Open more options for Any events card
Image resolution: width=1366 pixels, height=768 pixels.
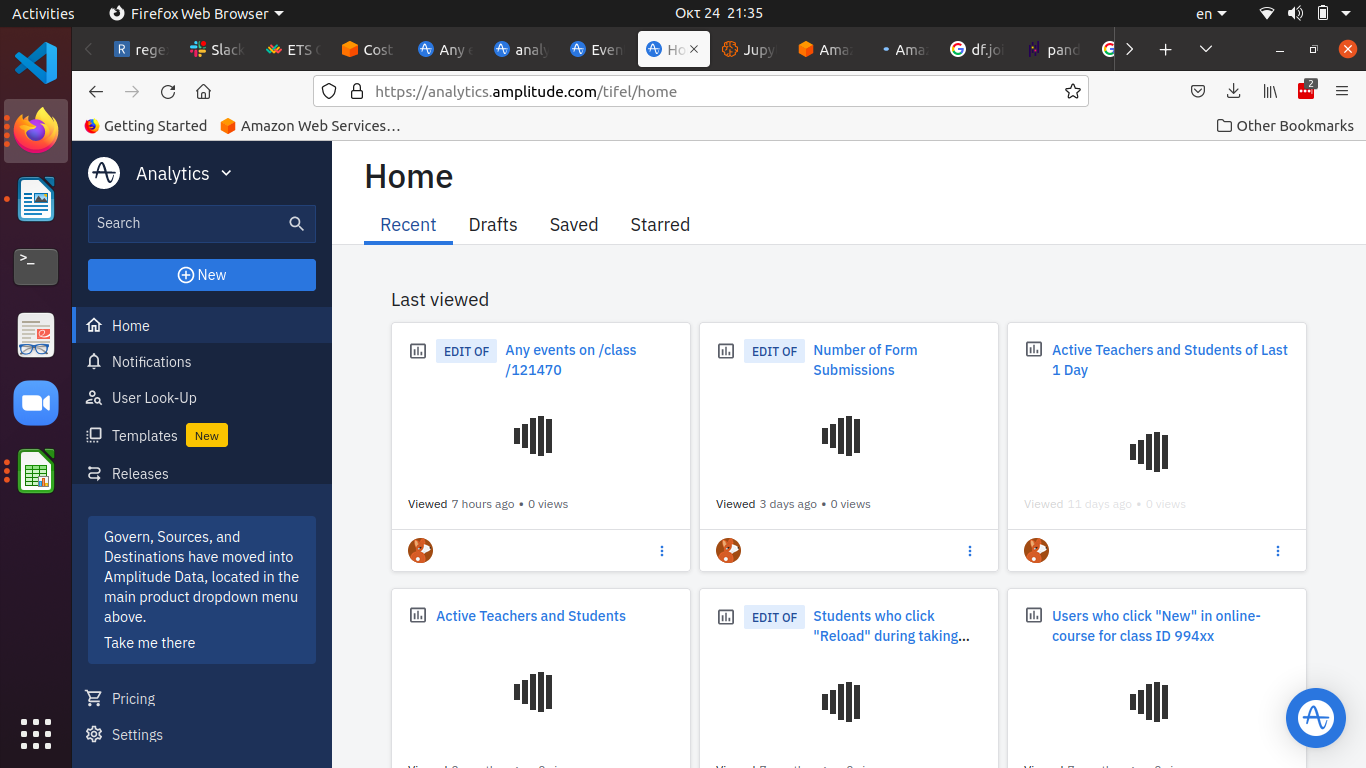tap(662, 551)
